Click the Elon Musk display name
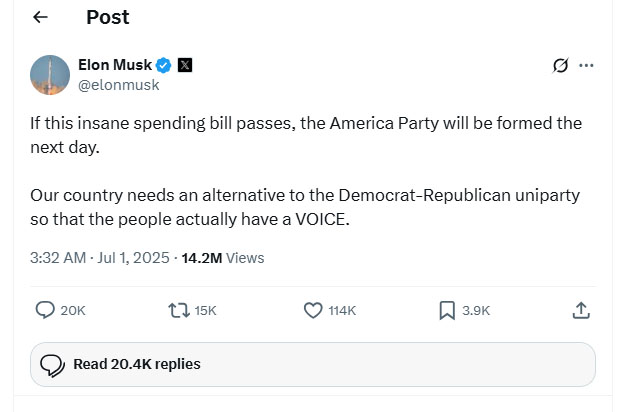The image size is (628, 412). coord(115,66)
